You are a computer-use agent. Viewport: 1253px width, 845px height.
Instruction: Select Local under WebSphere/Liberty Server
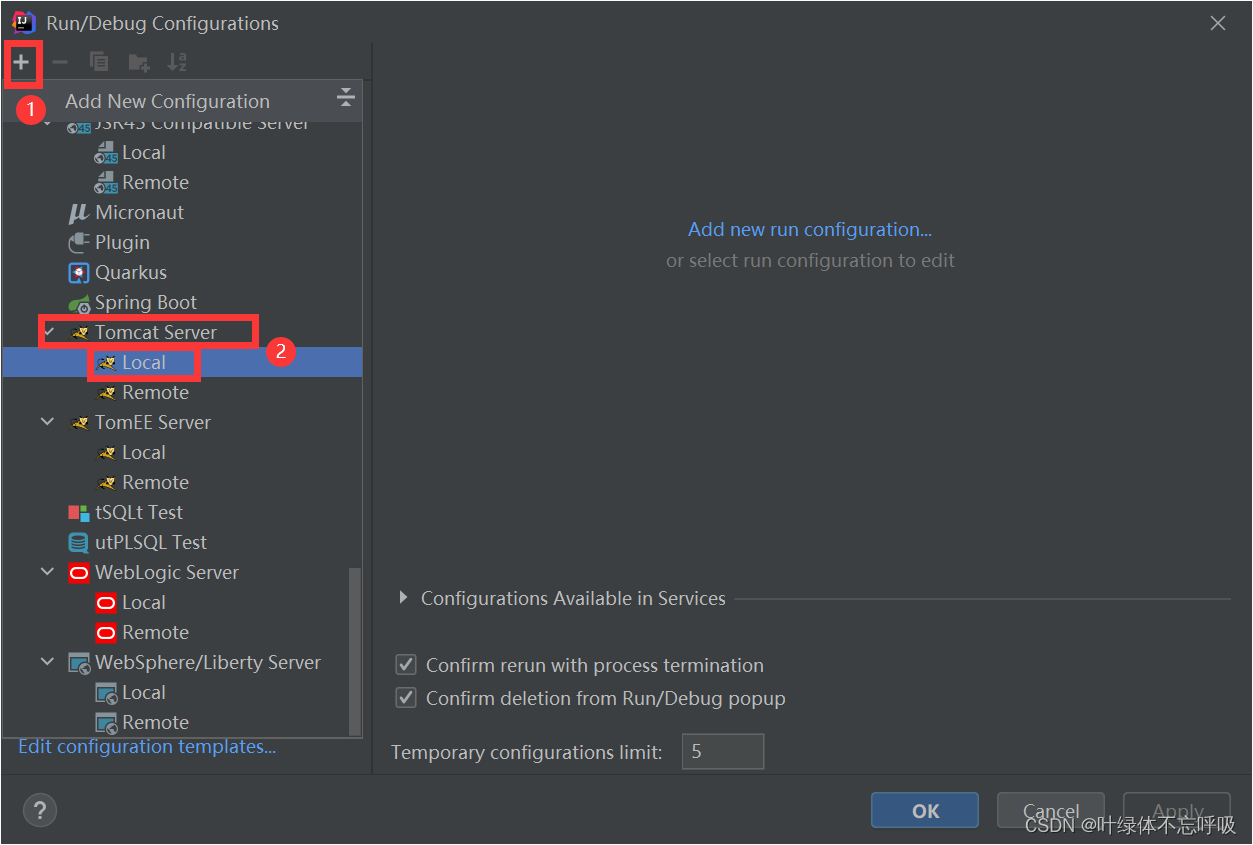(x=144, y=692)
